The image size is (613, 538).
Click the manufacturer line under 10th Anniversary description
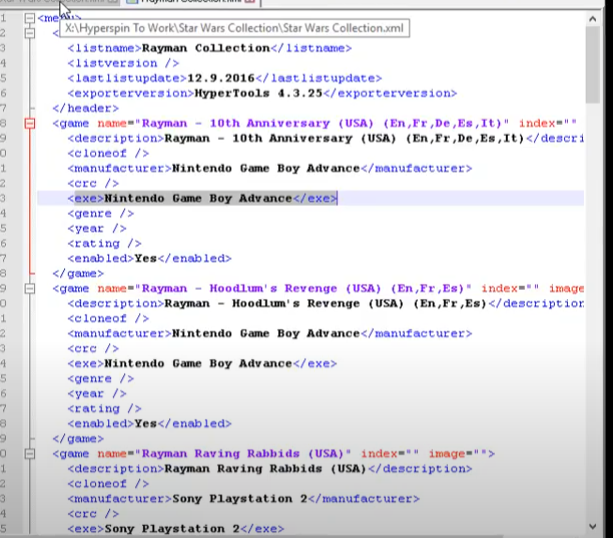(x=270, y=169)
